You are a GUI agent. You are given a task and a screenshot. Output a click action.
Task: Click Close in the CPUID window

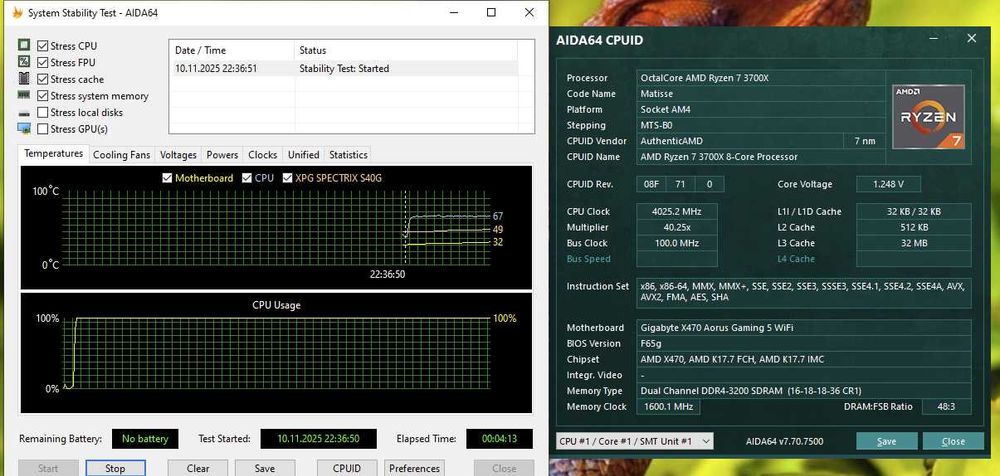(x=953, y=441)
